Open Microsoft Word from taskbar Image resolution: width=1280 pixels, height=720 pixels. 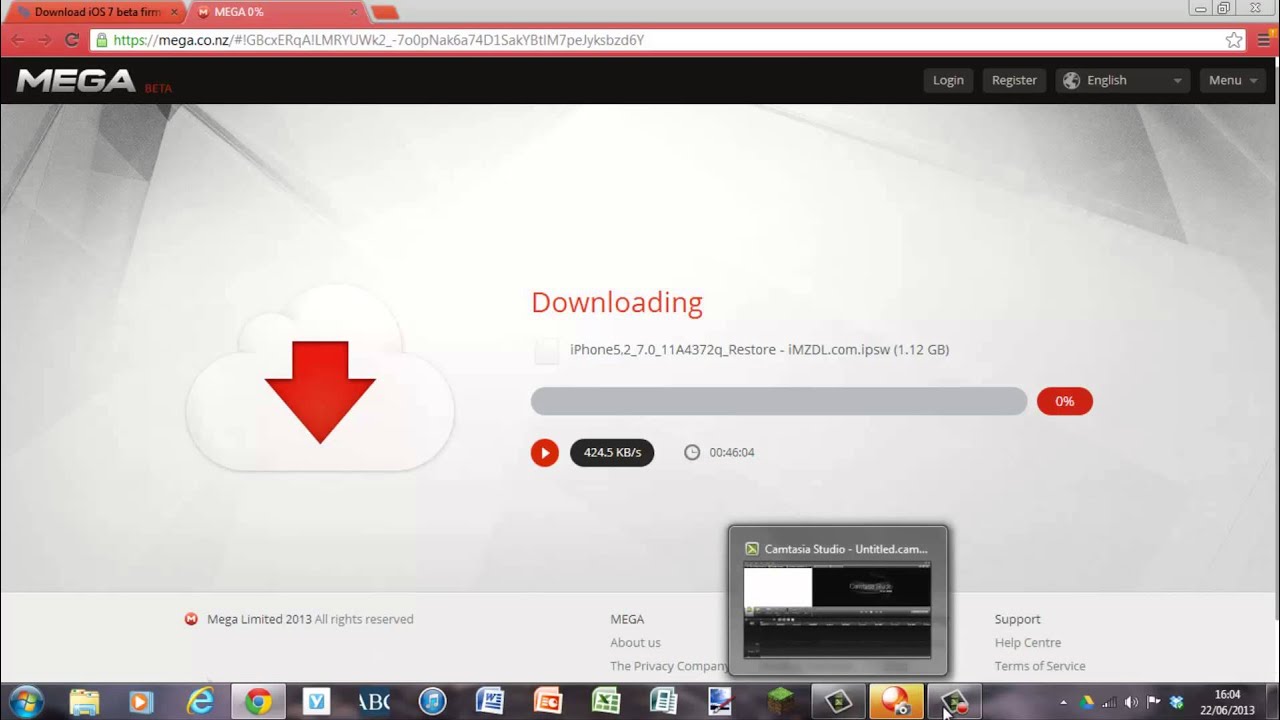tap(490, 702)
